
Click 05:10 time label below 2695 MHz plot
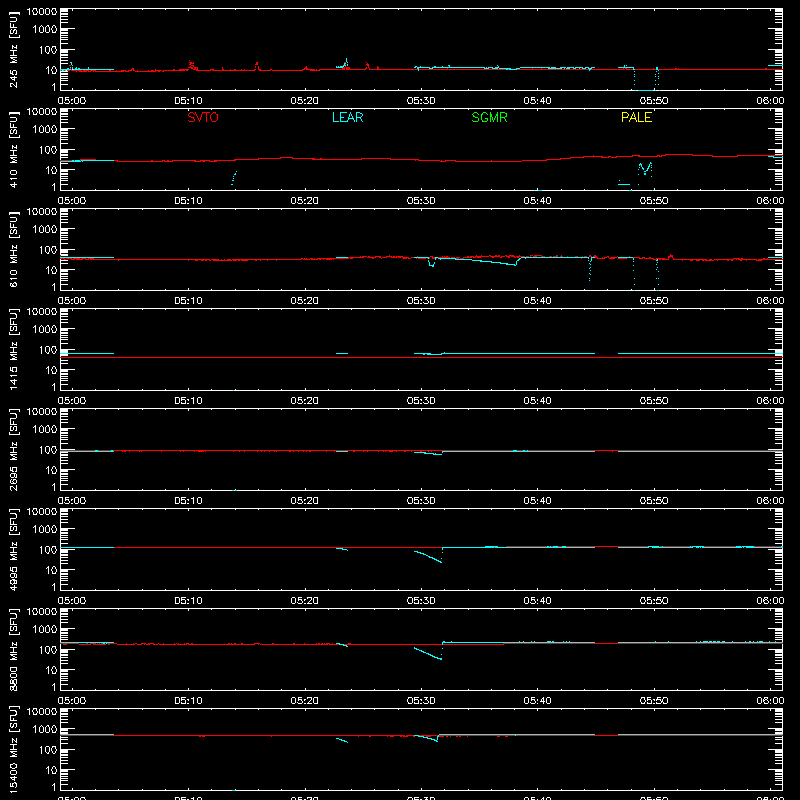[x=188, y=501]
